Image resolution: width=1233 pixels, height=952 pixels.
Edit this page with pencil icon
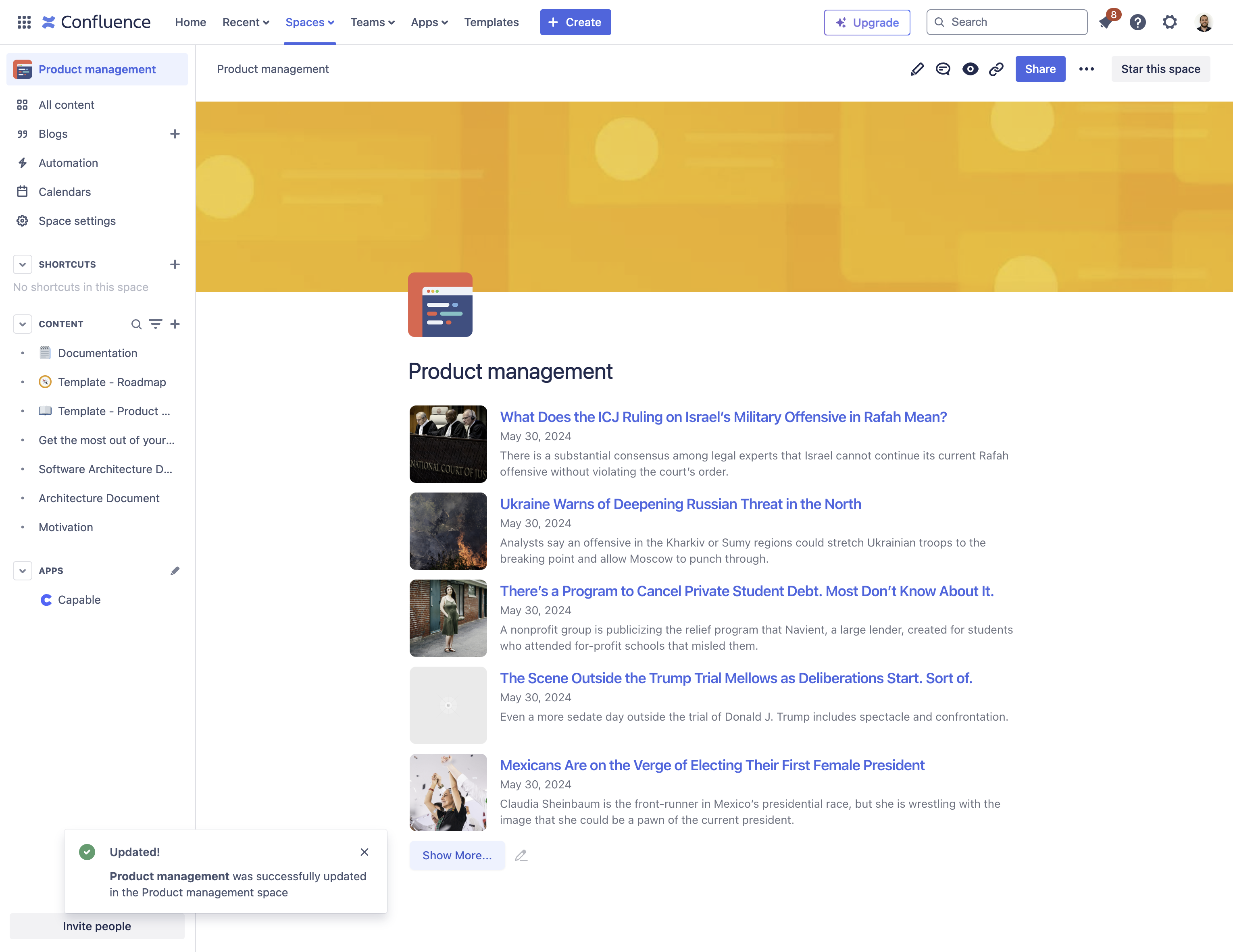click(x=917, y=69)
